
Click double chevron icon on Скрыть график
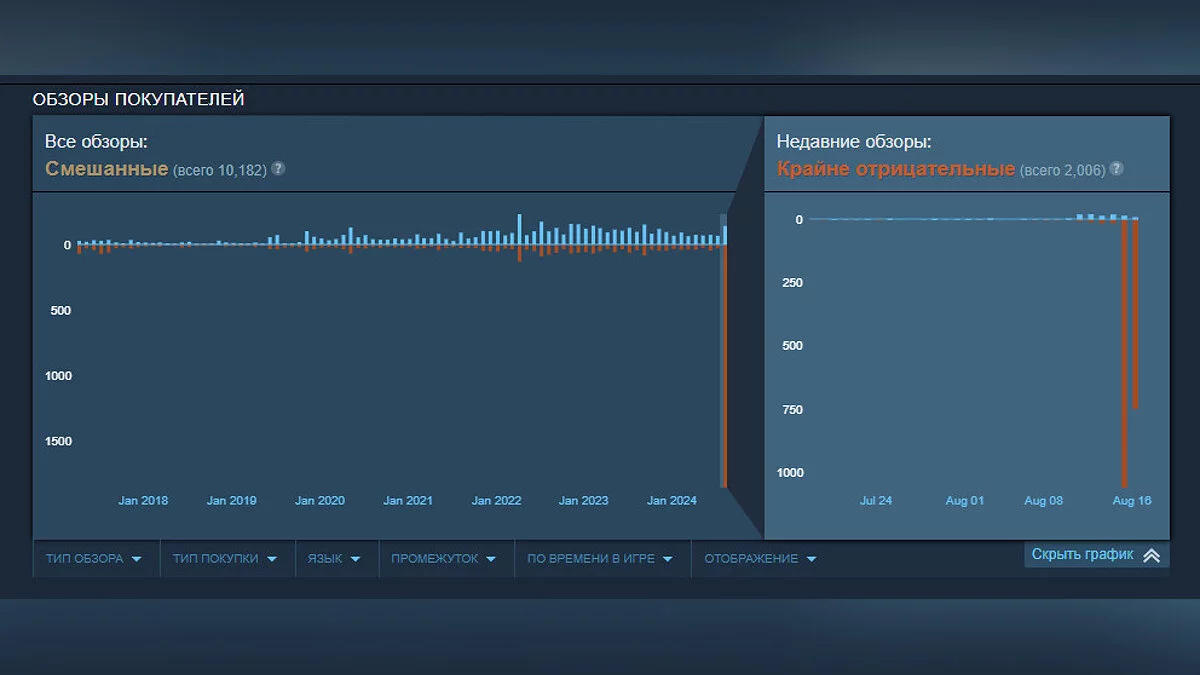tap(1151, 556)
